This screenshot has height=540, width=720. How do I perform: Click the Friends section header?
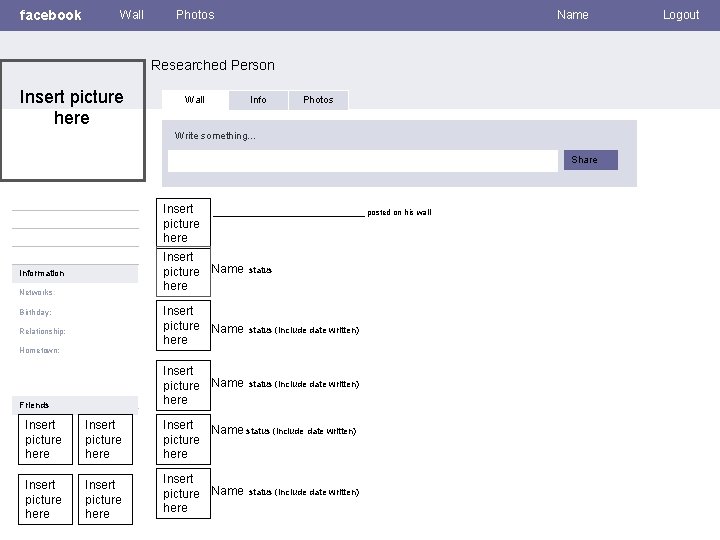coord(75,405)
